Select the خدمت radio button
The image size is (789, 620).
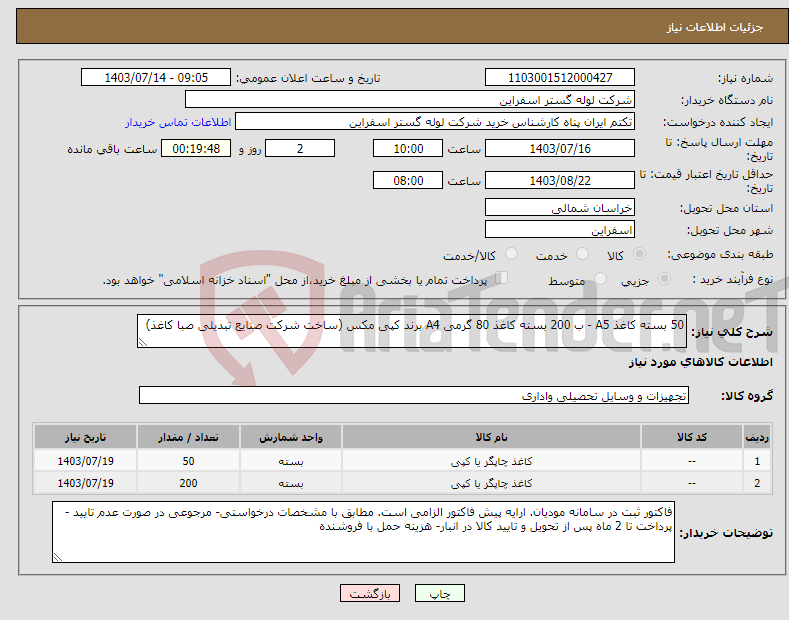click(582, 254)
